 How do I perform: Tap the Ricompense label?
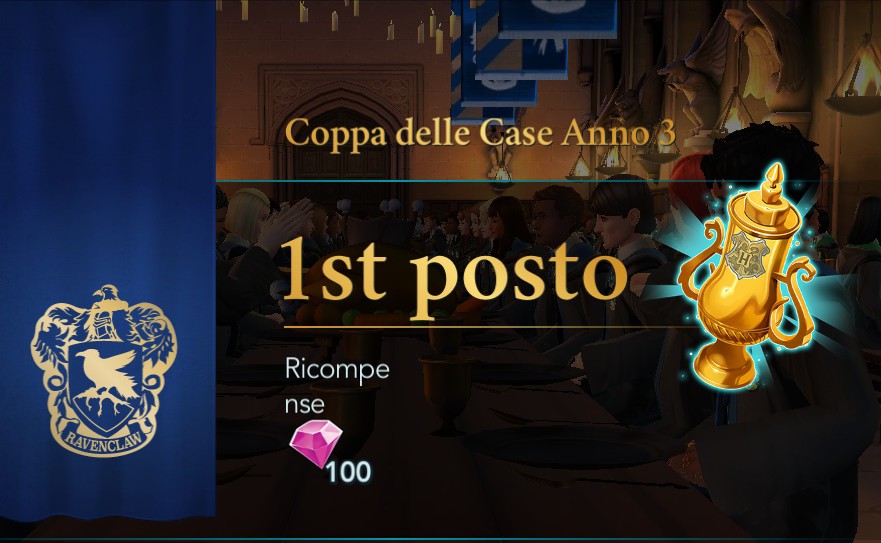coord(337,386)
